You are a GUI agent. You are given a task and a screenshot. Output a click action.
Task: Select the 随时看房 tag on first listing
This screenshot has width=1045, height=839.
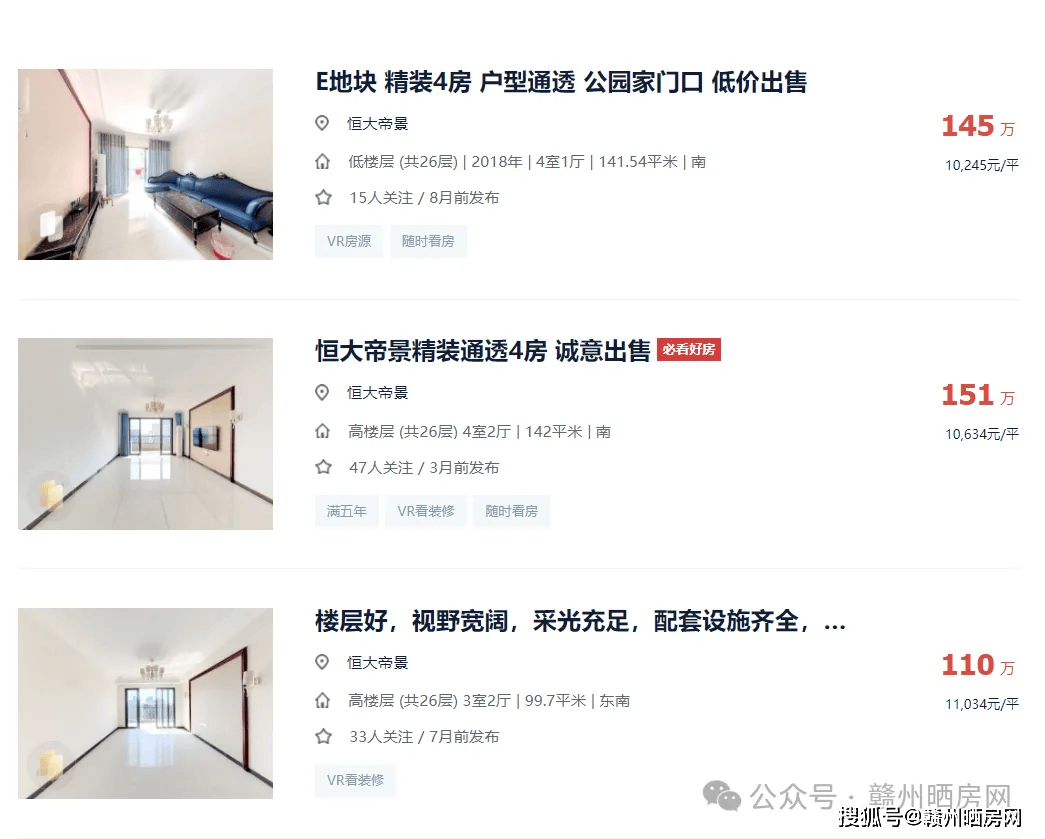click(x=428, y=241)
